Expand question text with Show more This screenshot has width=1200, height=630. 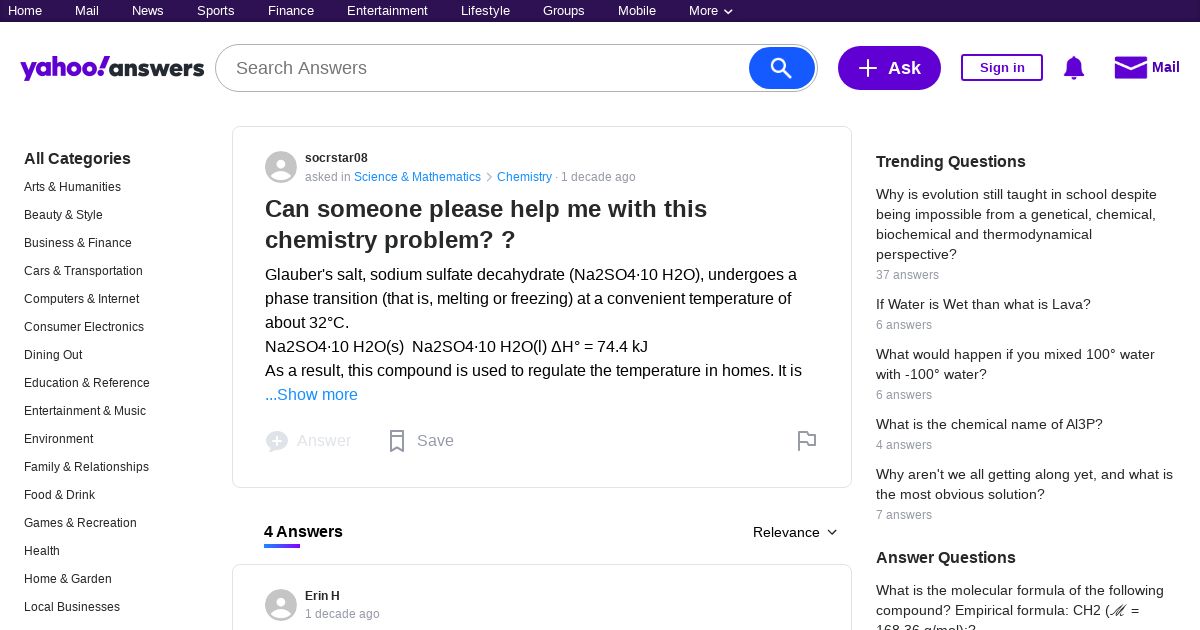coord(311,395)
